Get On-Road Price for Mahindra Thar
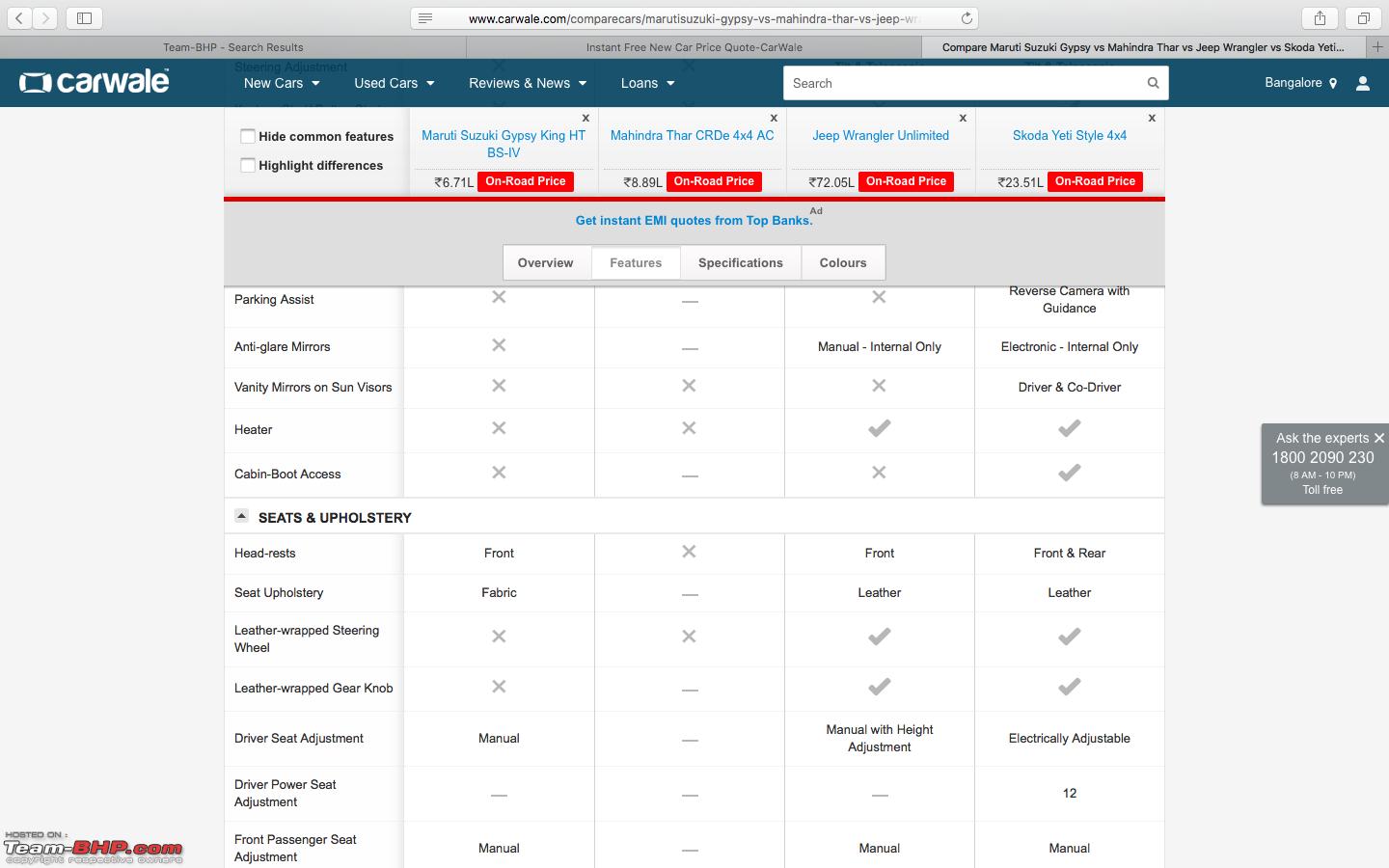 click(x=714, y=181)
